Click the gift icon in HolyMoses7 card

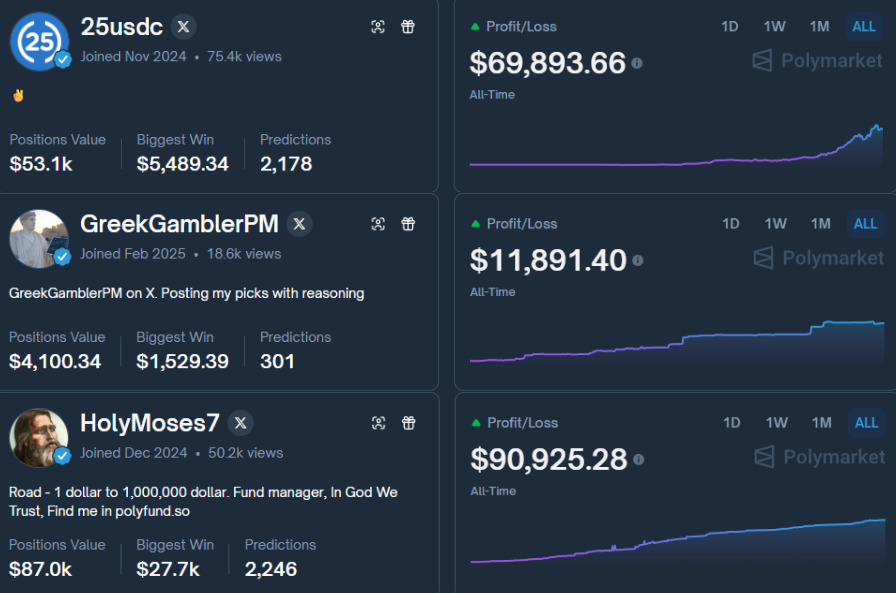click(408, 423)
